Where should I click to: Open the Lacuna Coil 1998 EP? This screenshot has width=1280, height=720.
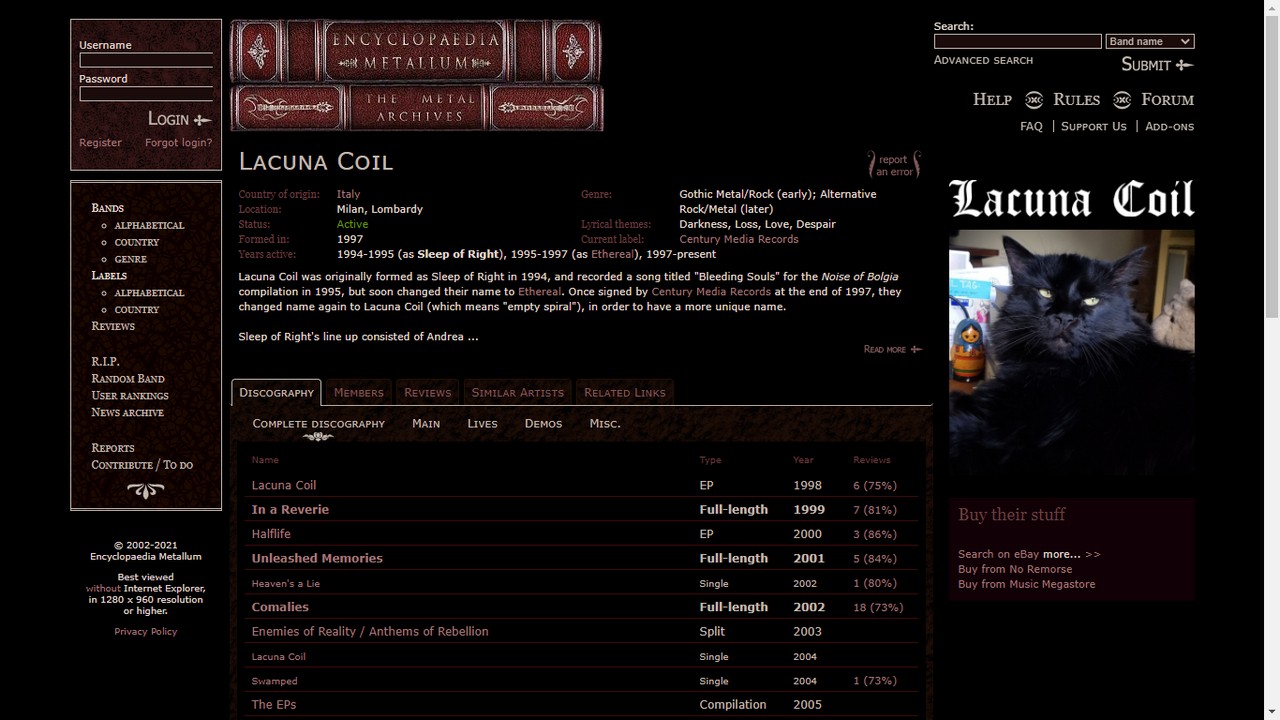[x=284, y=486]
